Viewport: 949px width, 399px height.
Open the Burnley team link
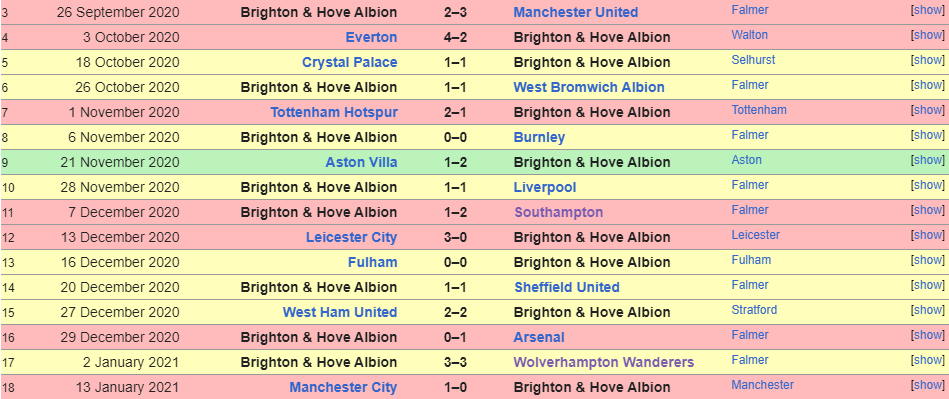coord(539,137)
